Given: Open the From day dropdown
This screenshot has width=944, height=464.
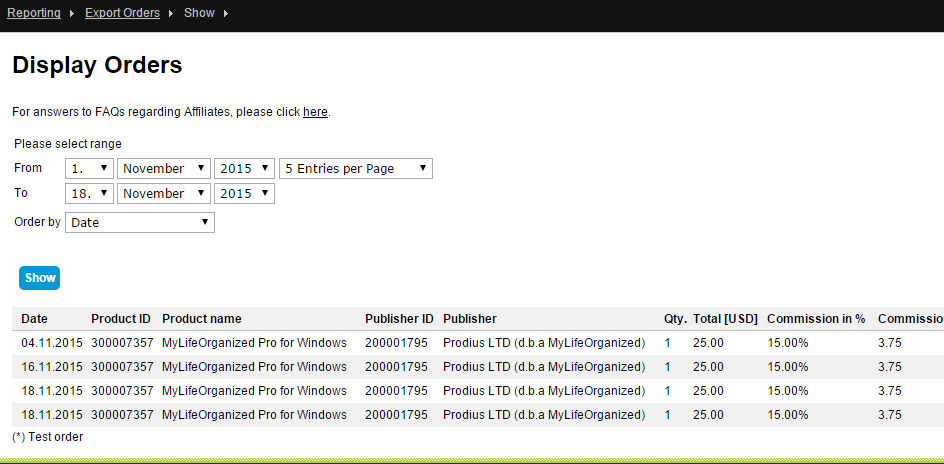Looking at the screenshot, I should pyautogui.click(x=89, y=169).
